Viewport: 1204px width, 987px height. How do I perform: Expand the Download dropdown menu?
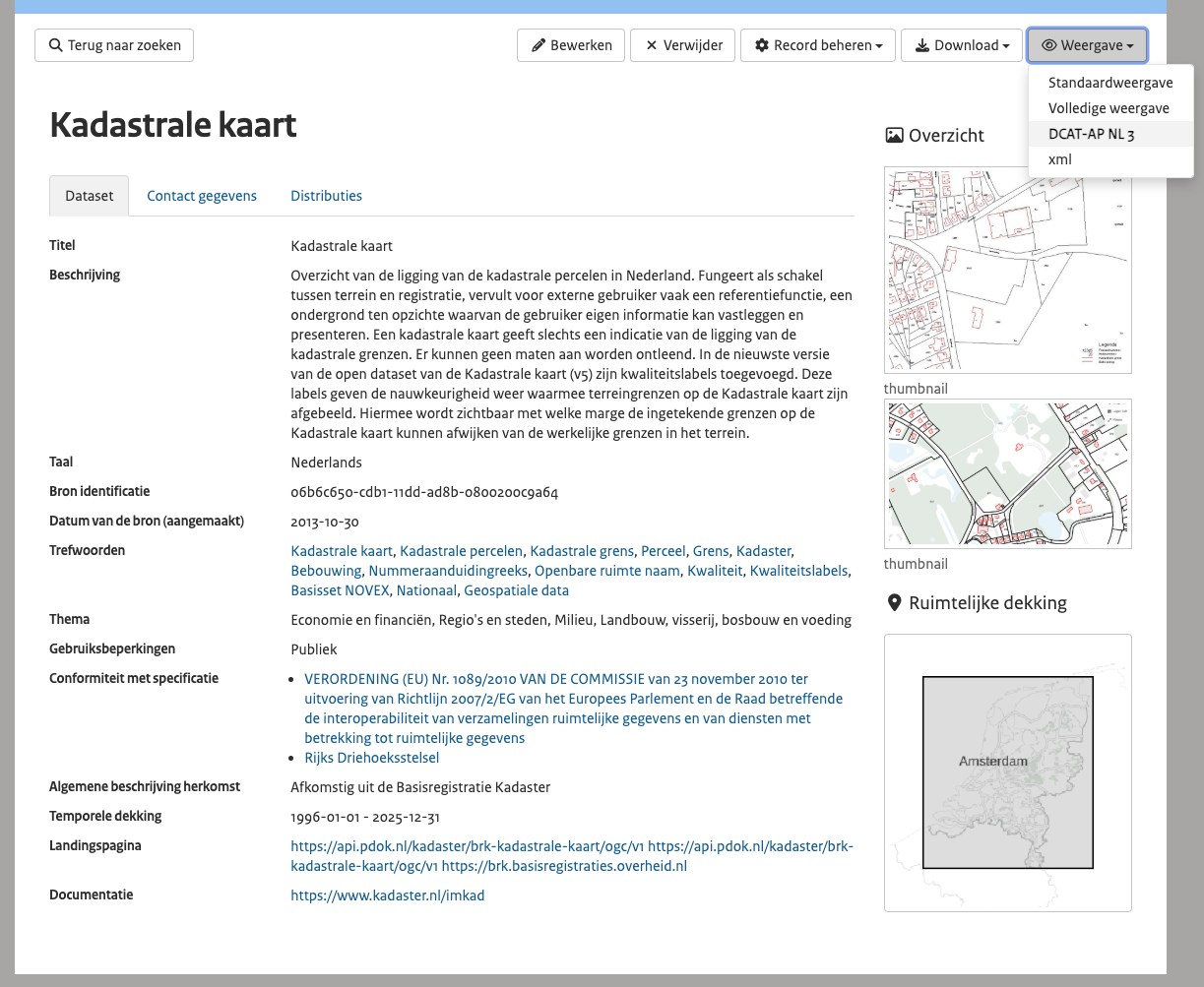coord(962,45)
